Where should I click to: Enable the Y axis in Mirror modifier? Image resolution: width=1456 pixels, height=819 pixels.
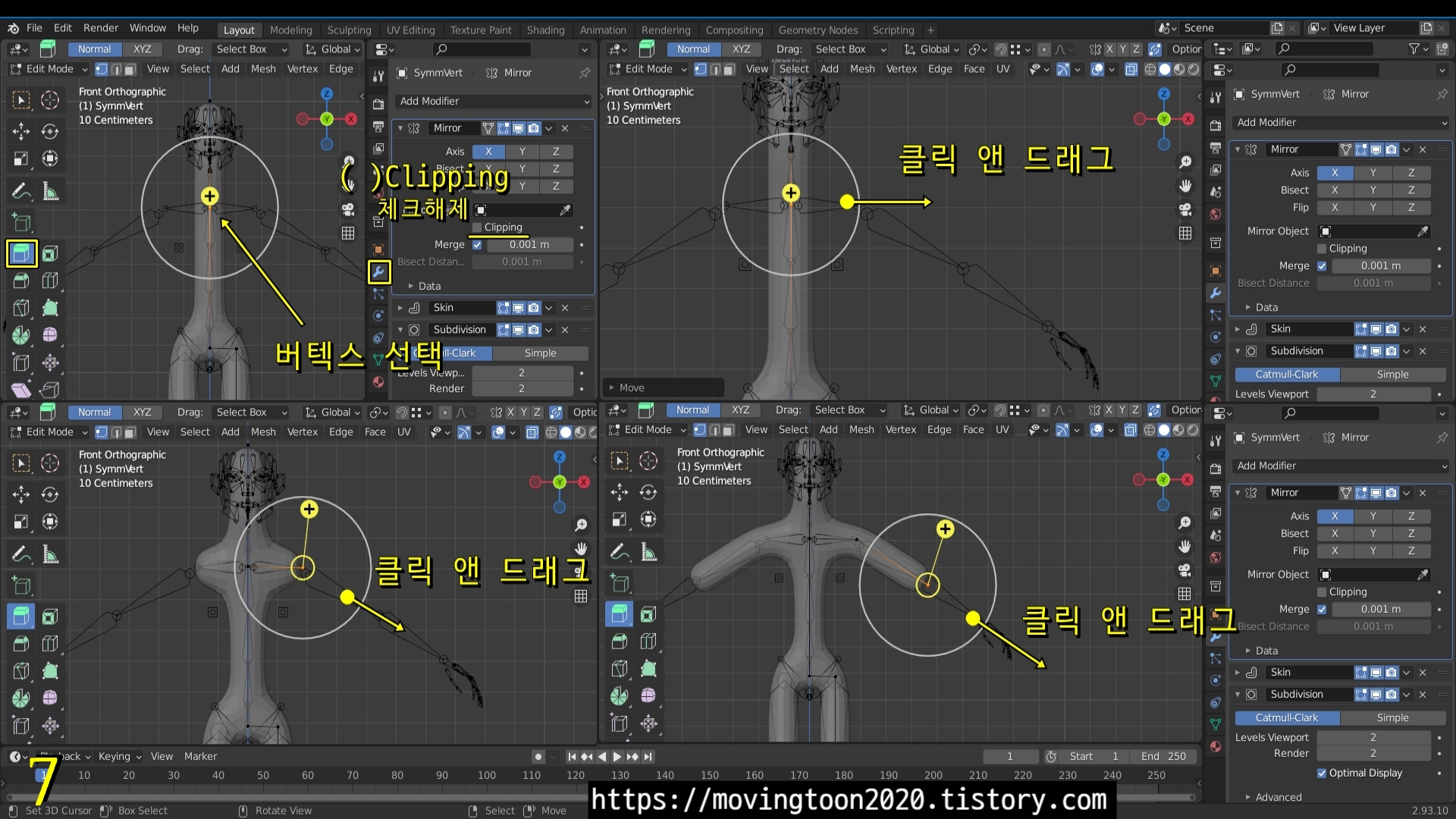(522, 152)
